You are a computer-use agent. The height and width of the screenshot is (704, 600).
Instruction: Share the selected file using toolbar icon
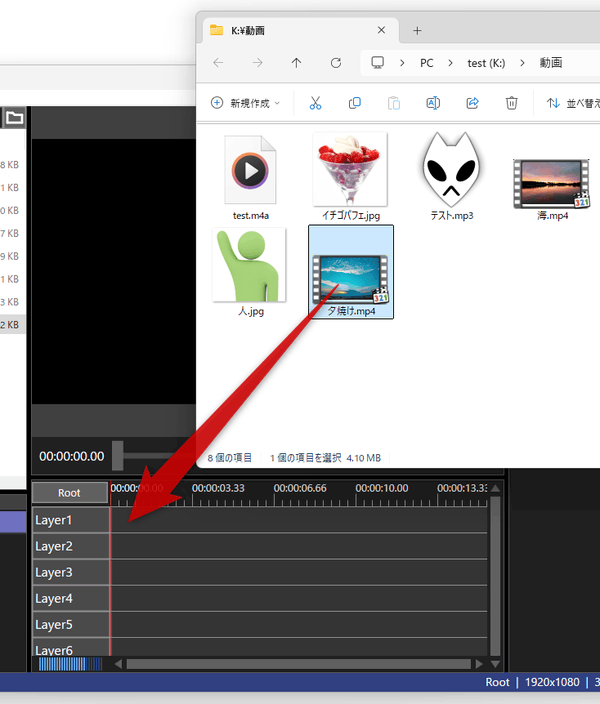coord(472,103)
